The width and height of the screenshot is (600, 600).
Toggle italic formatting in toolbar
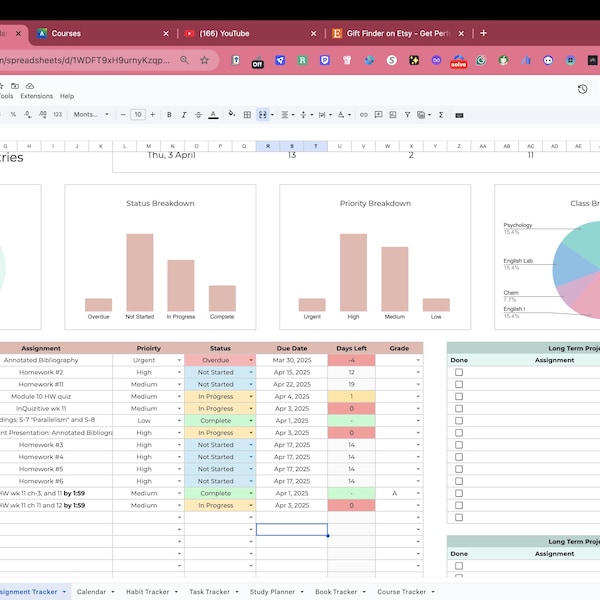click(x=184, y=115)
